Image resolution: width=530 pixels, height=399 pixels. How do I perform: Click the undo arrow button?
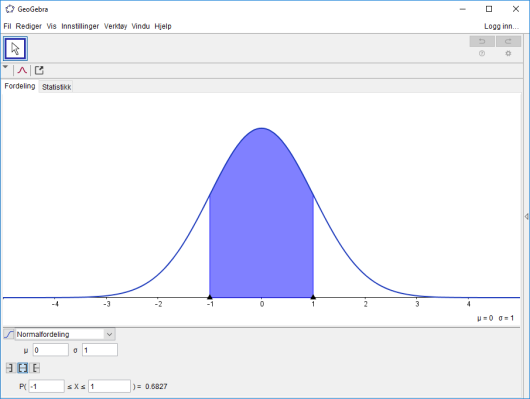pos(482,41)
